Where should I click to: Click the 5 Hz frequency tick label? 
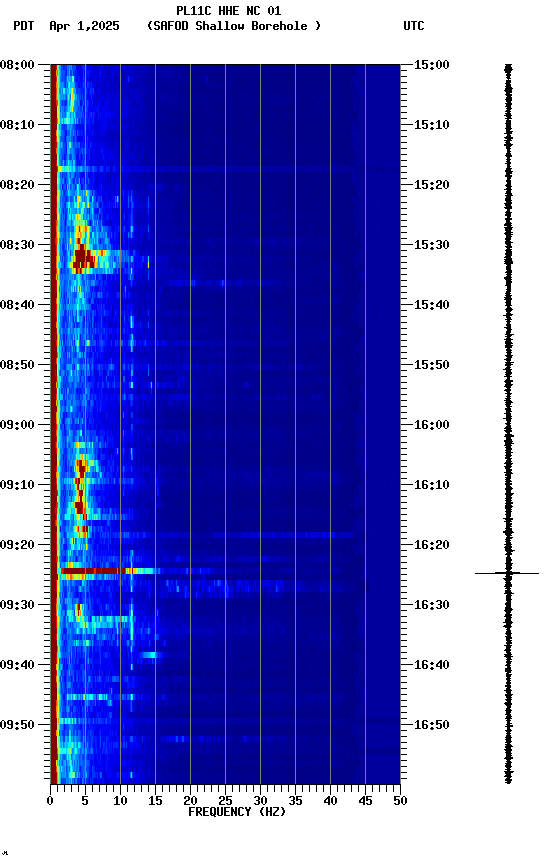[85, 801]
